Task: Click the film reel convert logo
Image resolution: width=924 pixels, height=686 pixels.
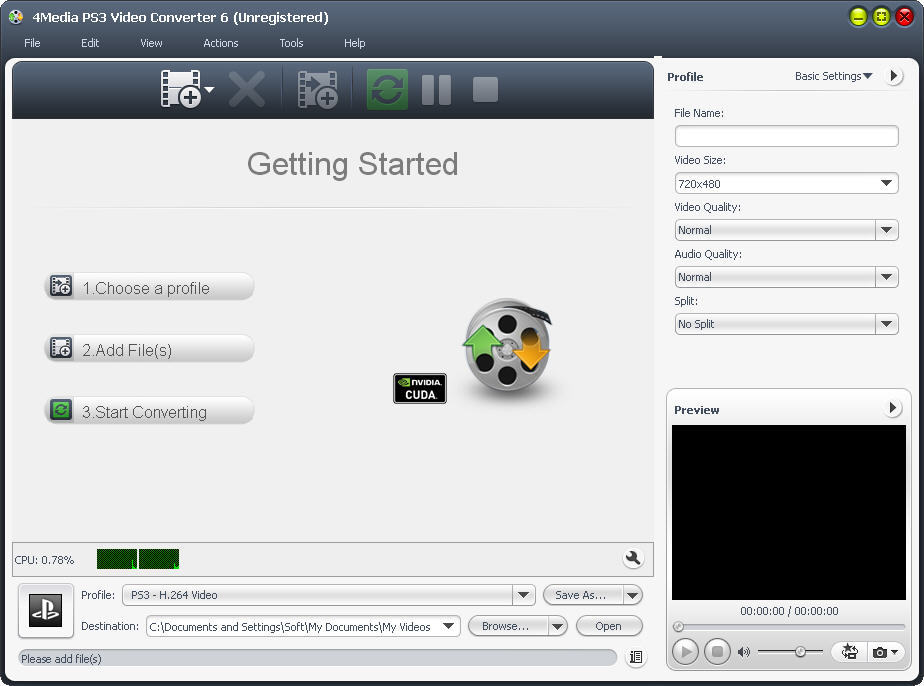Action: [507, 345]
